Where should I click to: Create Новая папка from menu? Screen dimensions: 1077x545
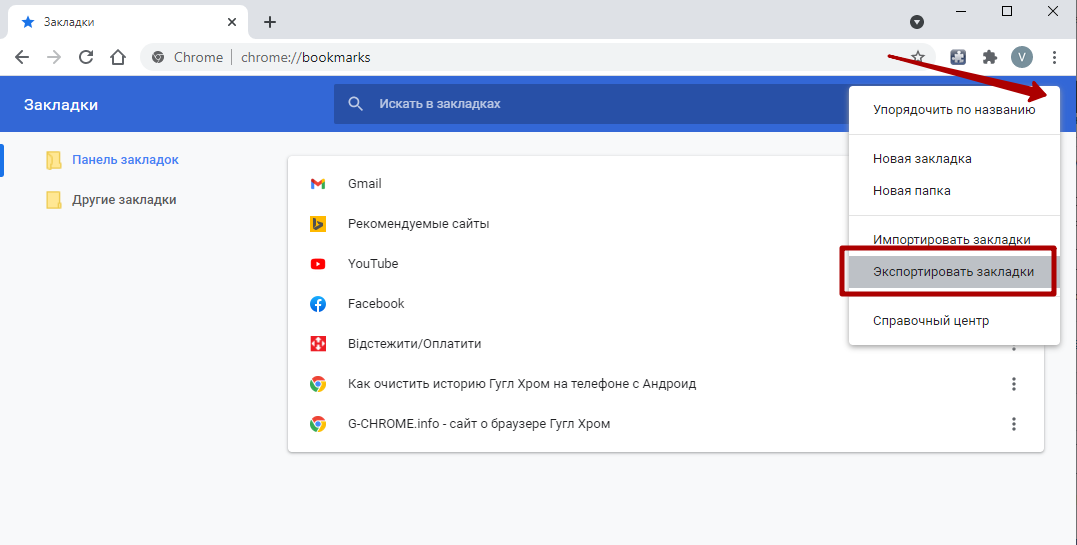pyautogui.click(x=911, y=190)
